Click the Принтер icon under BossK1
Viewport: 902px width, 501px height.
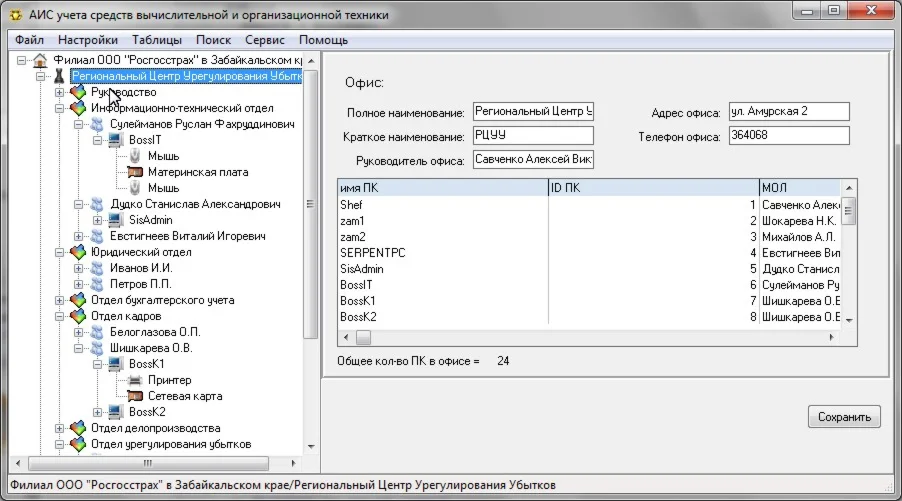click(x=135, y=380)
